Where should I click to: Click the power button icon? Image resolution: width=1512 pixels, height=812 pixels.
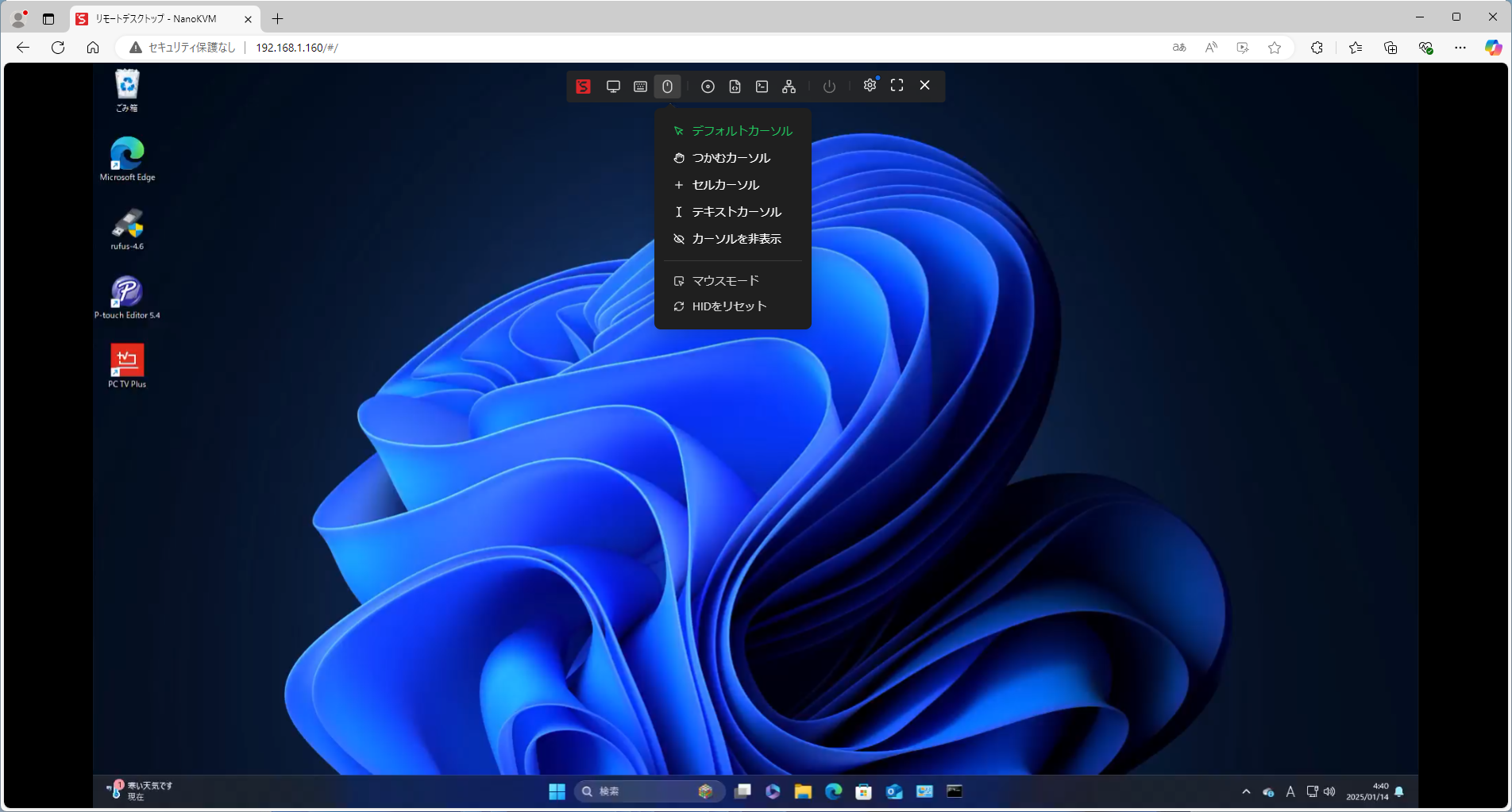tap(829, 87)
